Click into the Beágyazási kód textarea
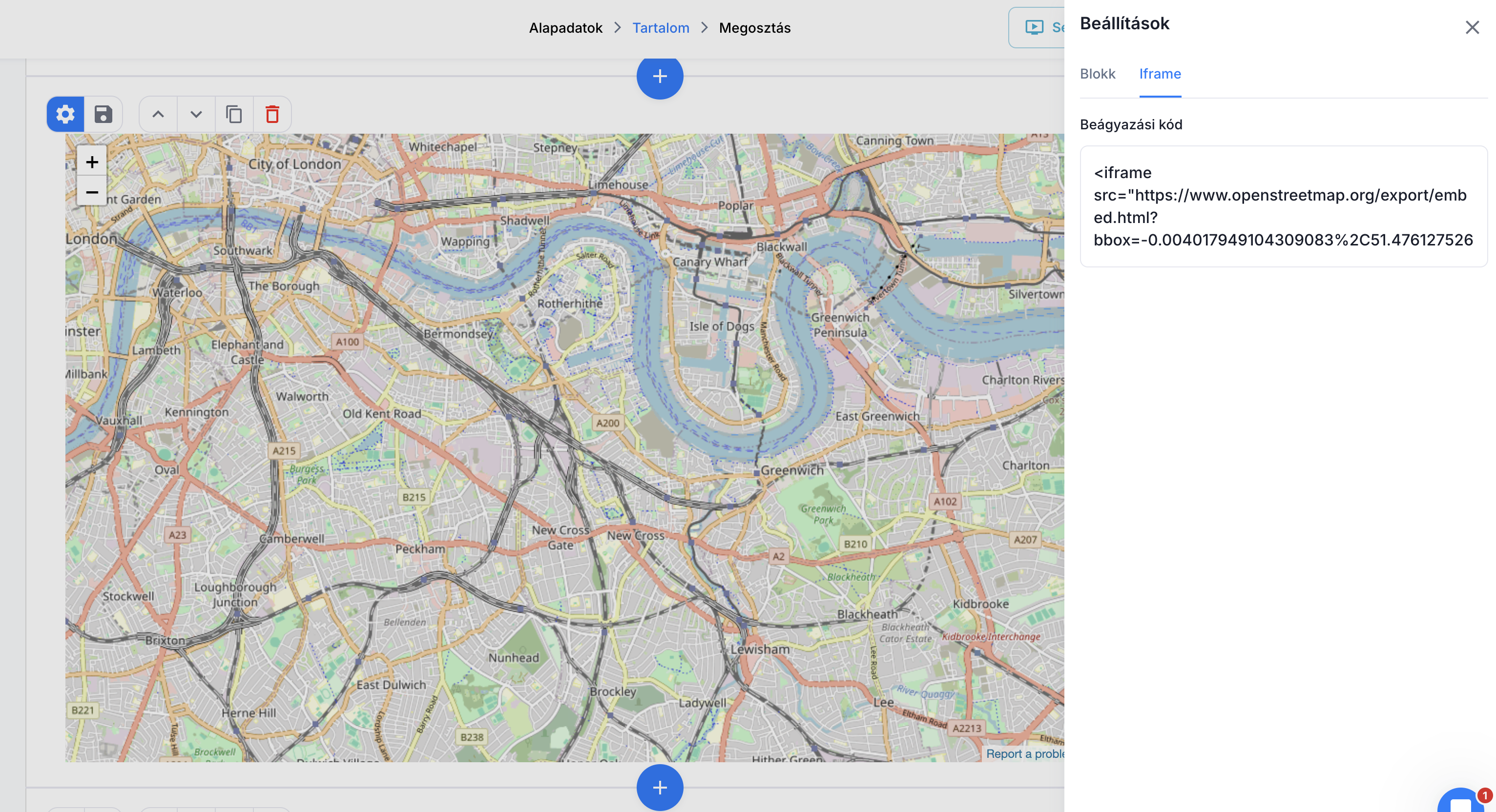Image resolution: width=1496 pixels, height=812 pixels. point(1283,206)
